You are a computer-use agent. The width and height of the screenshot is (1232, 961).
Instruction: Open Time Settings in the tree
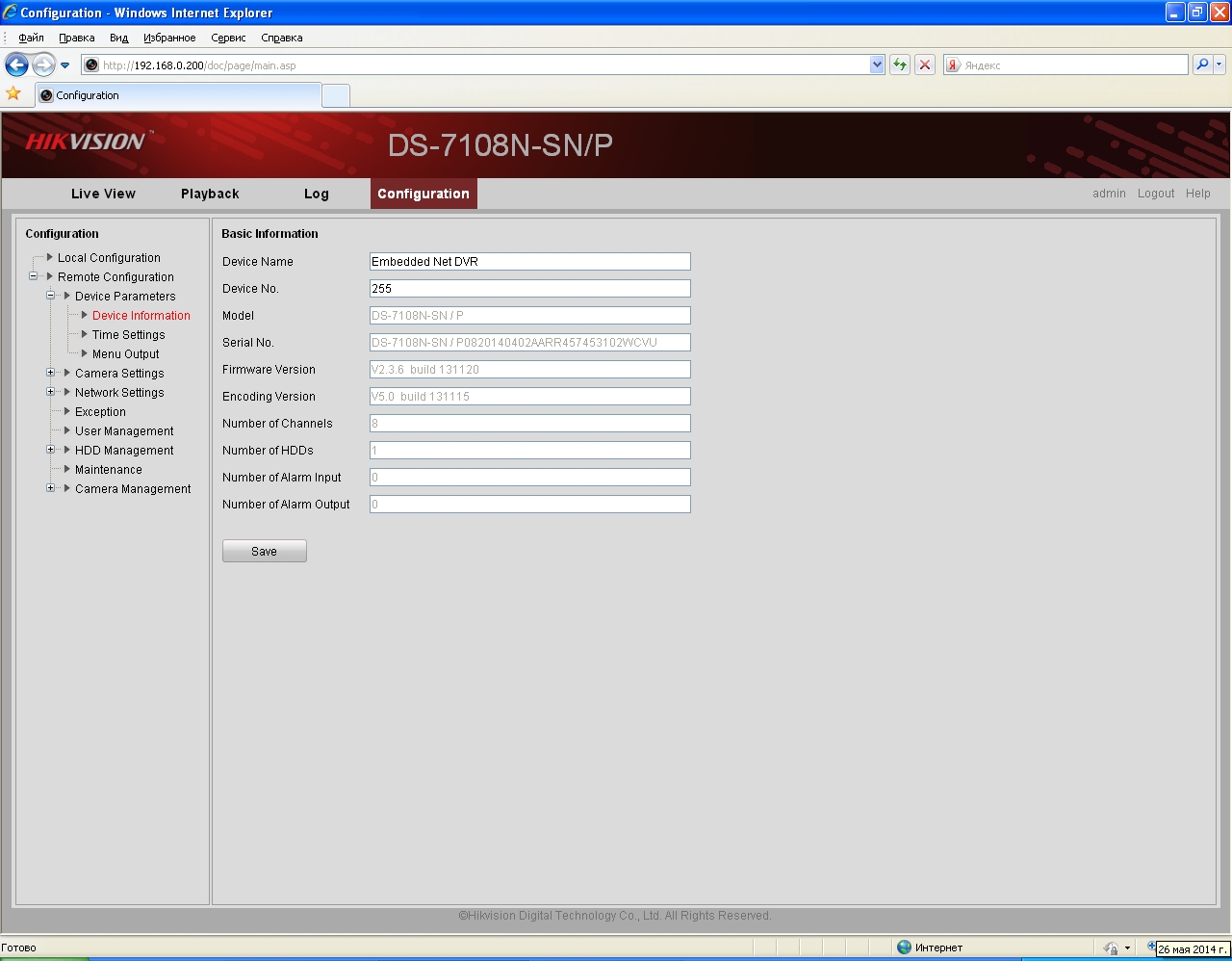click(x=128, y=335)
